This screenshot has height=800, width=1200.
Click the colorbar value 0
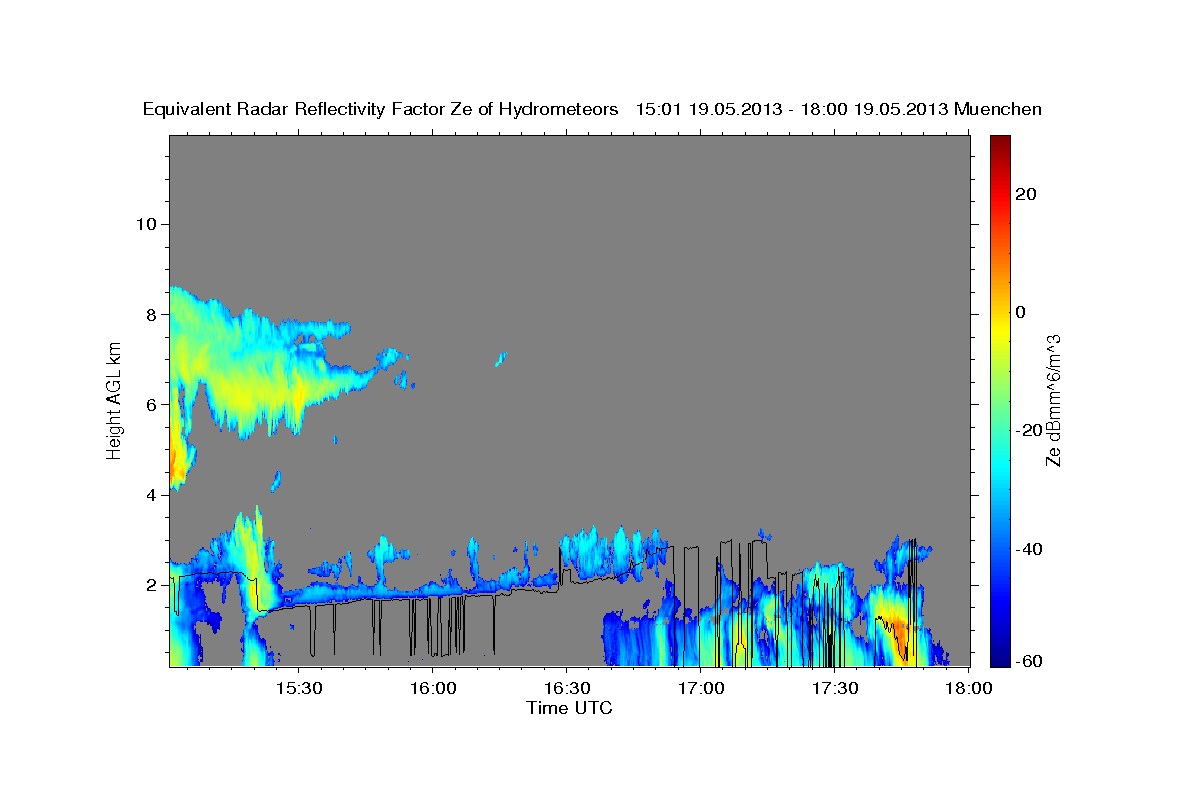pyautogui.click(x=1022, y=312)
